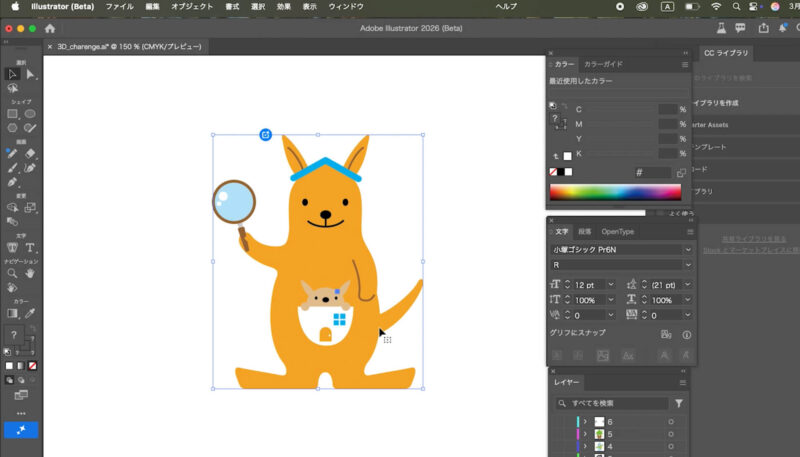Screen dimensions: 800x457
Task: Expand layer 5 in Layers panel
Action: 585,434
